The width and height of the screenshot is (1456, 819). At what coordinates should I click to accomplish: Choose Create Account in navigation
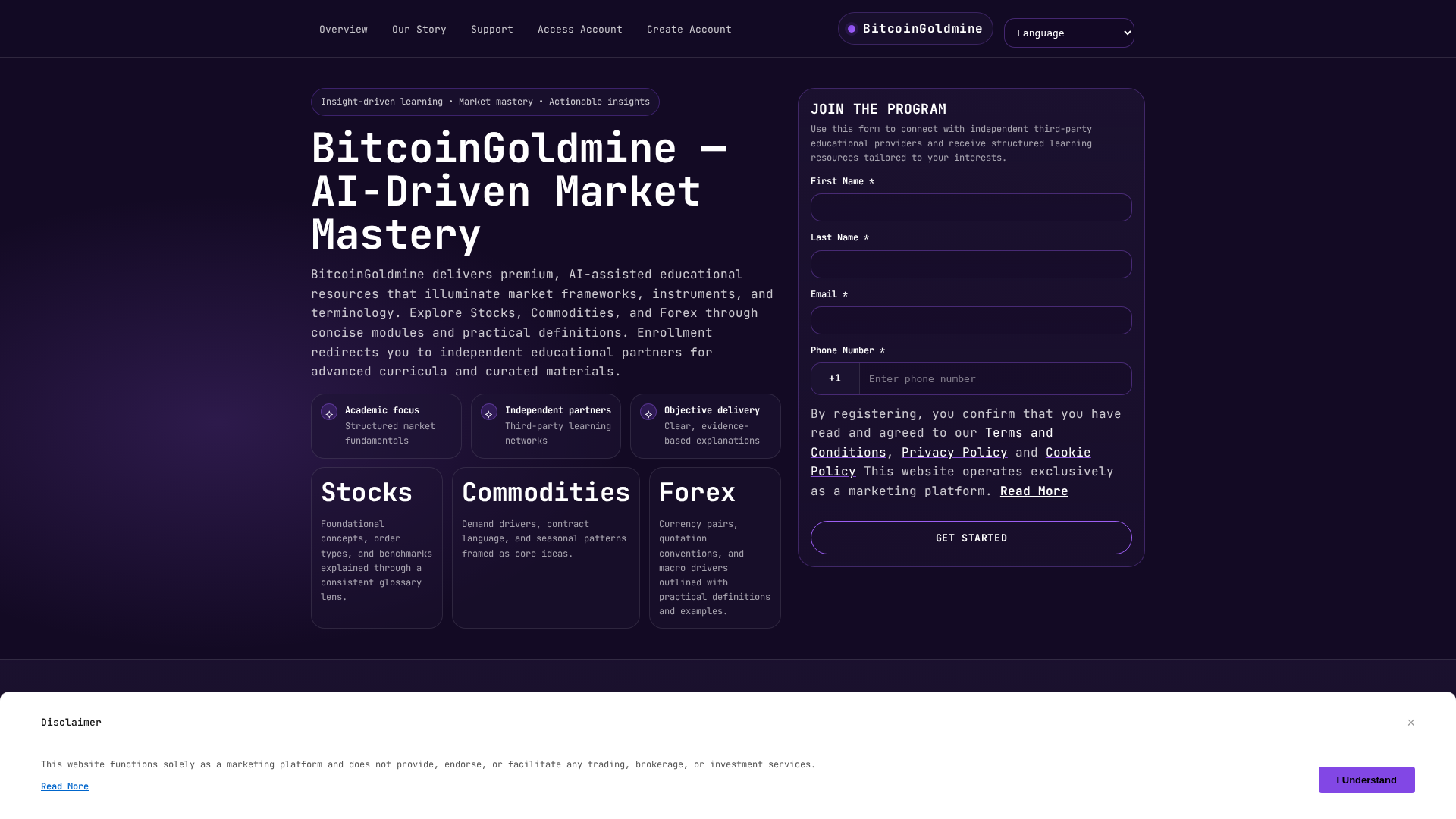(x=689, y=30)
